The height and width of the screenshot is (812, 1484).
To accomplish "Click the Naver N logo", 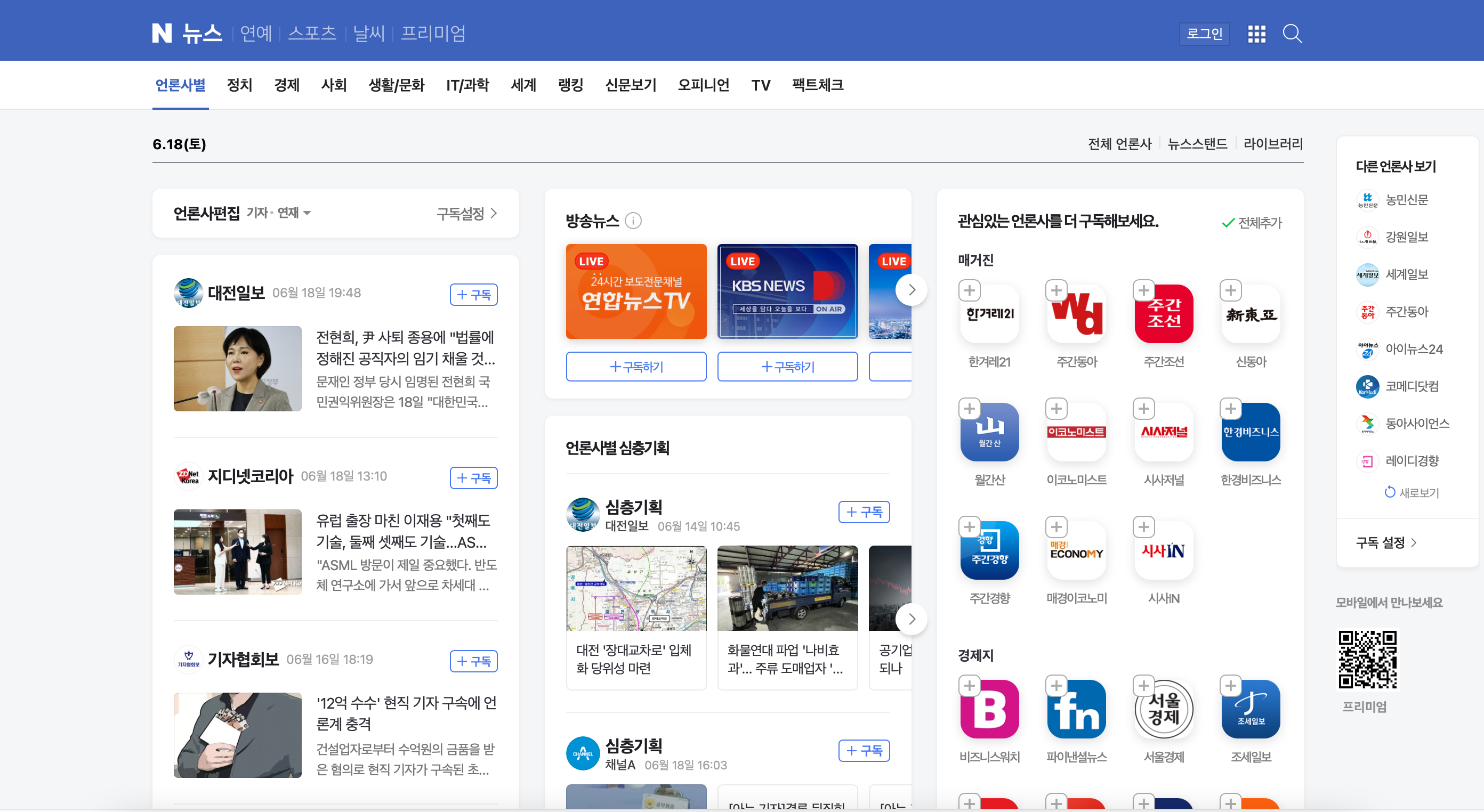I will 162,34.
